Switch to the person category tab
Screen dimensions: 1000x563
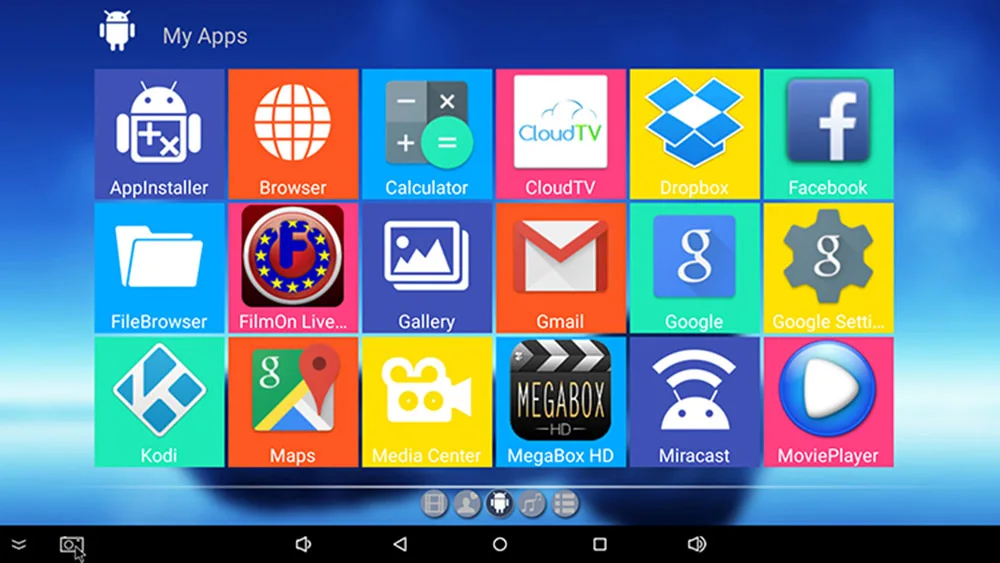click(467, 504)
